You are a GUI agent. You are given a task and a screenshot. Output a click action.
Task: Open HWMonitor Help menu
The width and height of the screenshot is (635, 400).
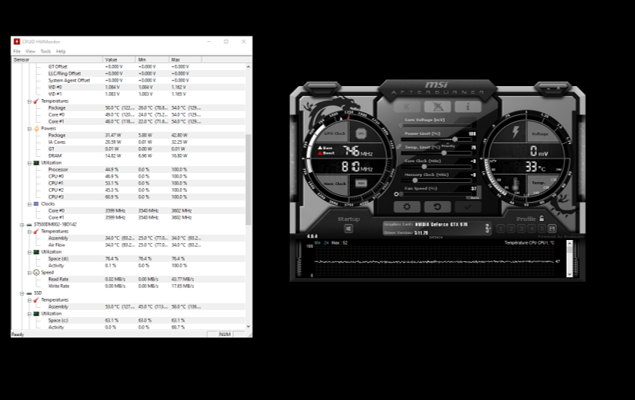click(61, 51)
